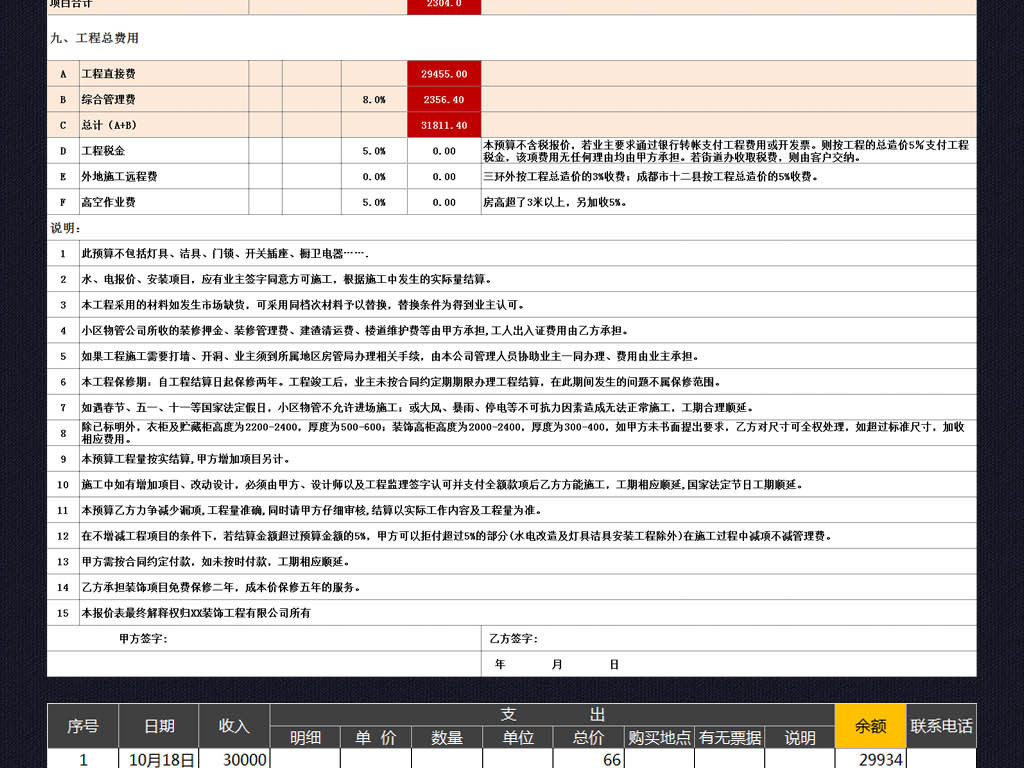Image resolution: width=1024 pixels, height=768 pixels.
Task: Click the 联系电话 column header
Action: [x=941, y=726]
